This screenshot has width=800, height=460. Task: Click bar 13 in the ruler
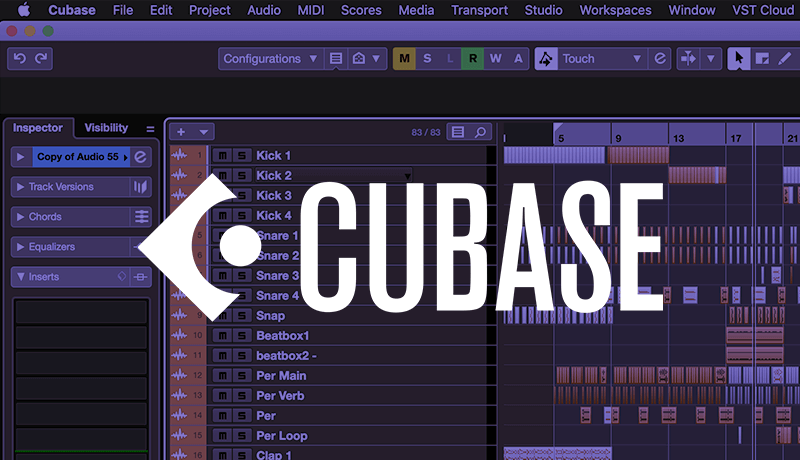click(x=679, y=138)
